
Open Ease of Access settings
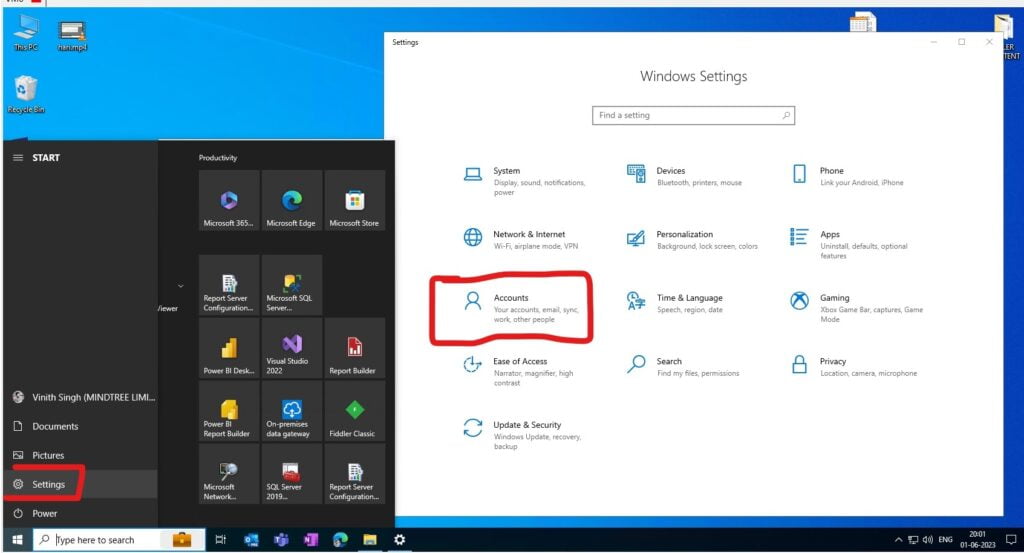pos(521,371)
